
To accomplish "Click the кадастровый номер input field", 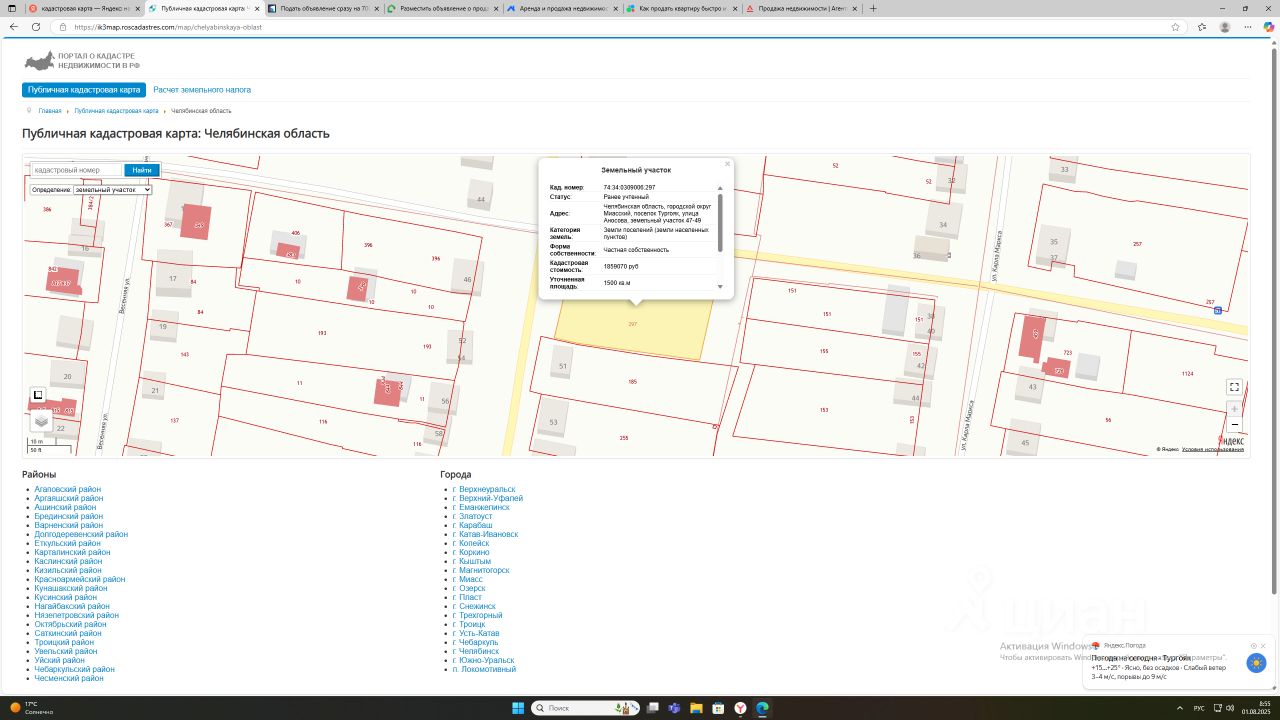I will click(77, 170).
